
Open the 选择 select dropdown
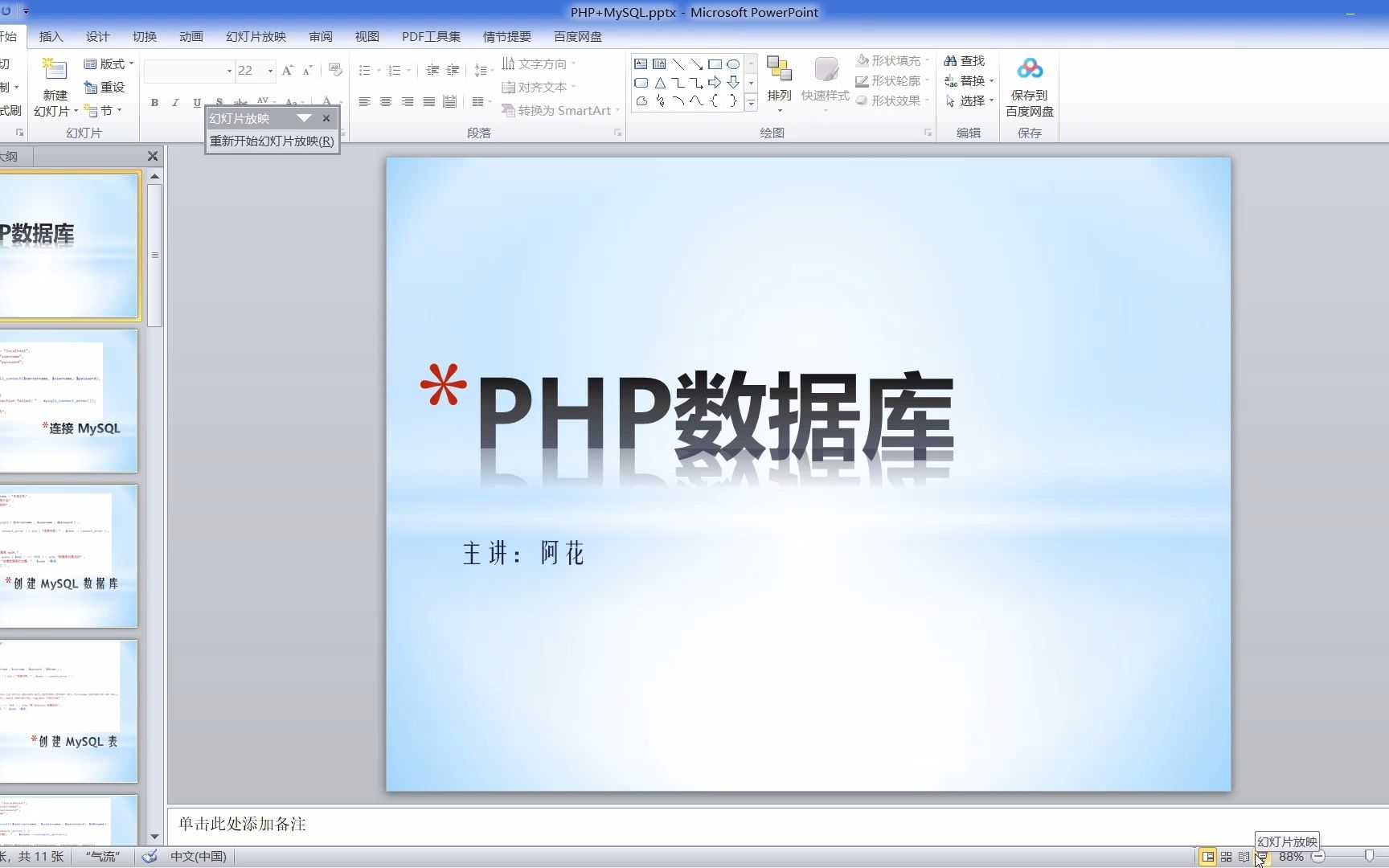coord(969,100)
